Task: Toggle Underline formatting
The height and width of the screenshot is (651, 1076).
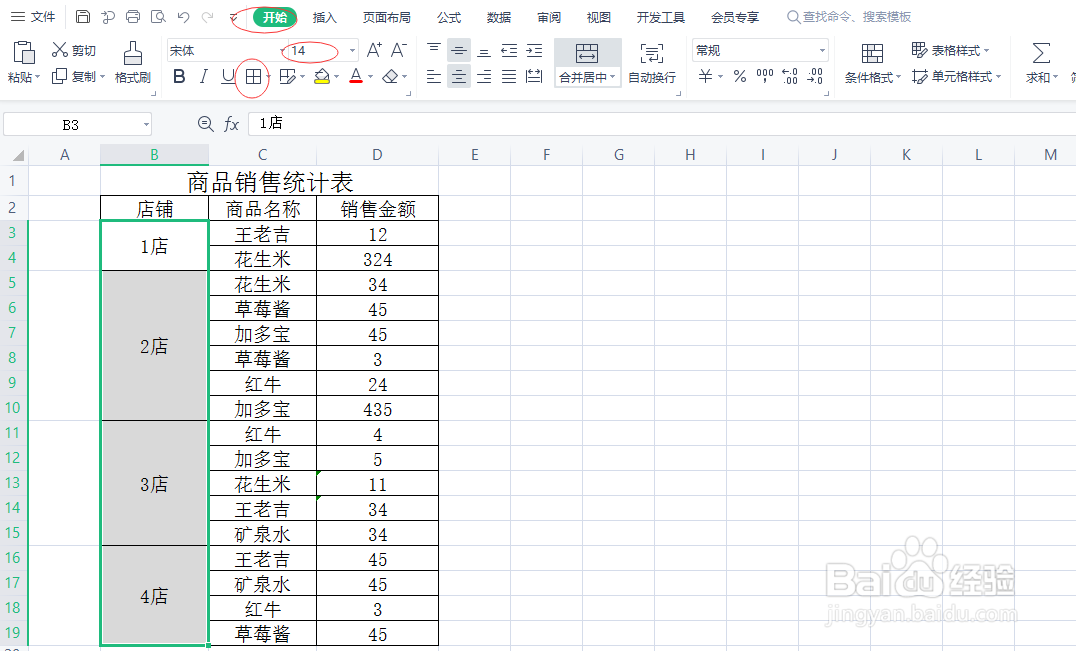Action: [228, 76]
